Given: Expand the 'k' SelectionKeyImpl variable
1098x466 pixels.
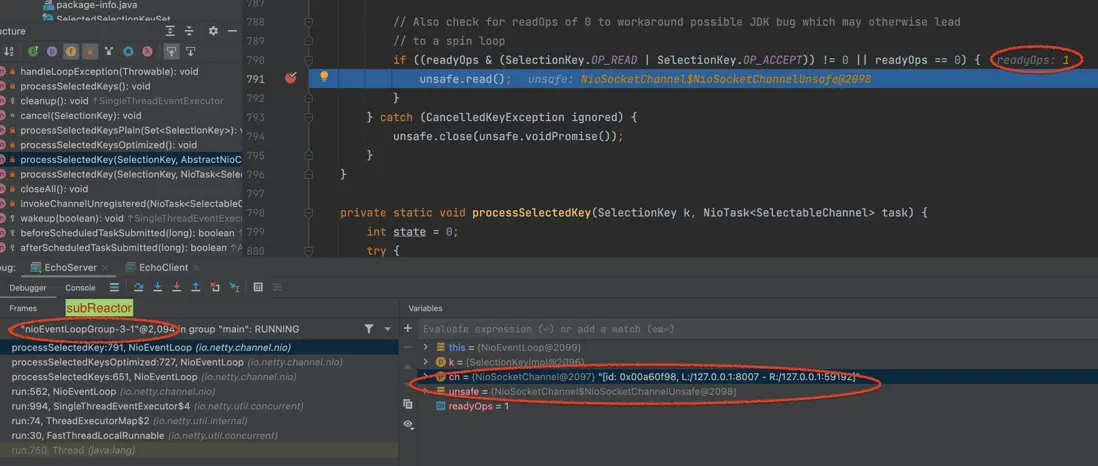Looking at the screenshot, I should pos(426,362).
